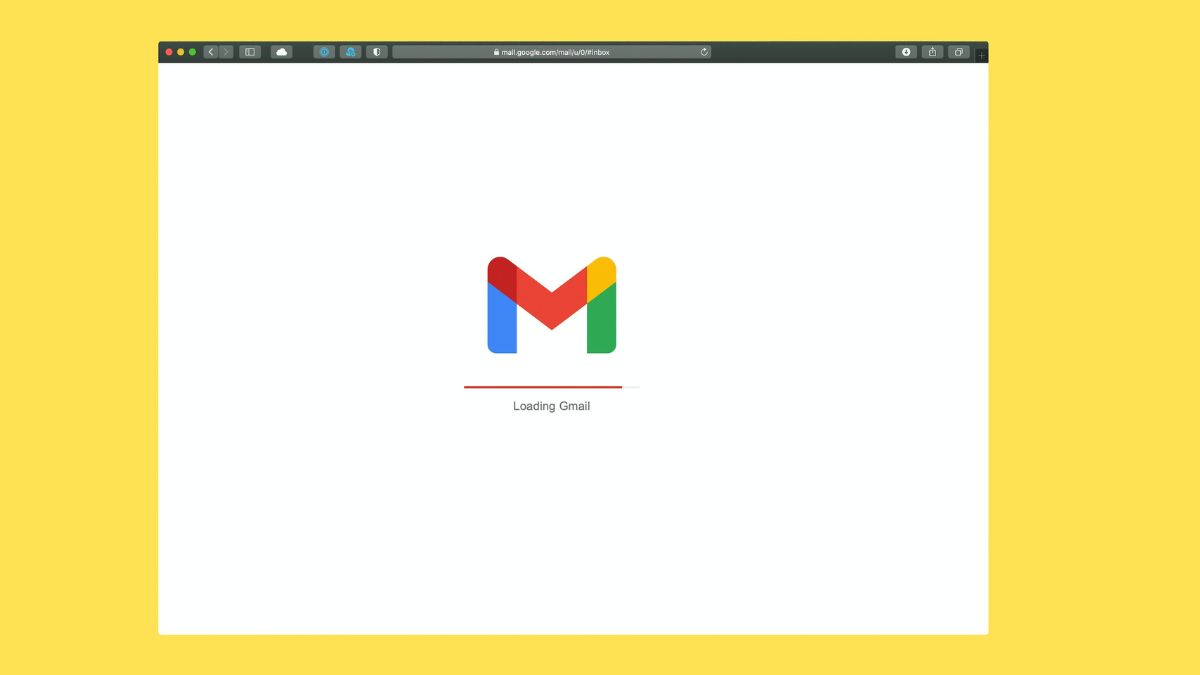Click the Gmail M logo

pos(551,305)
